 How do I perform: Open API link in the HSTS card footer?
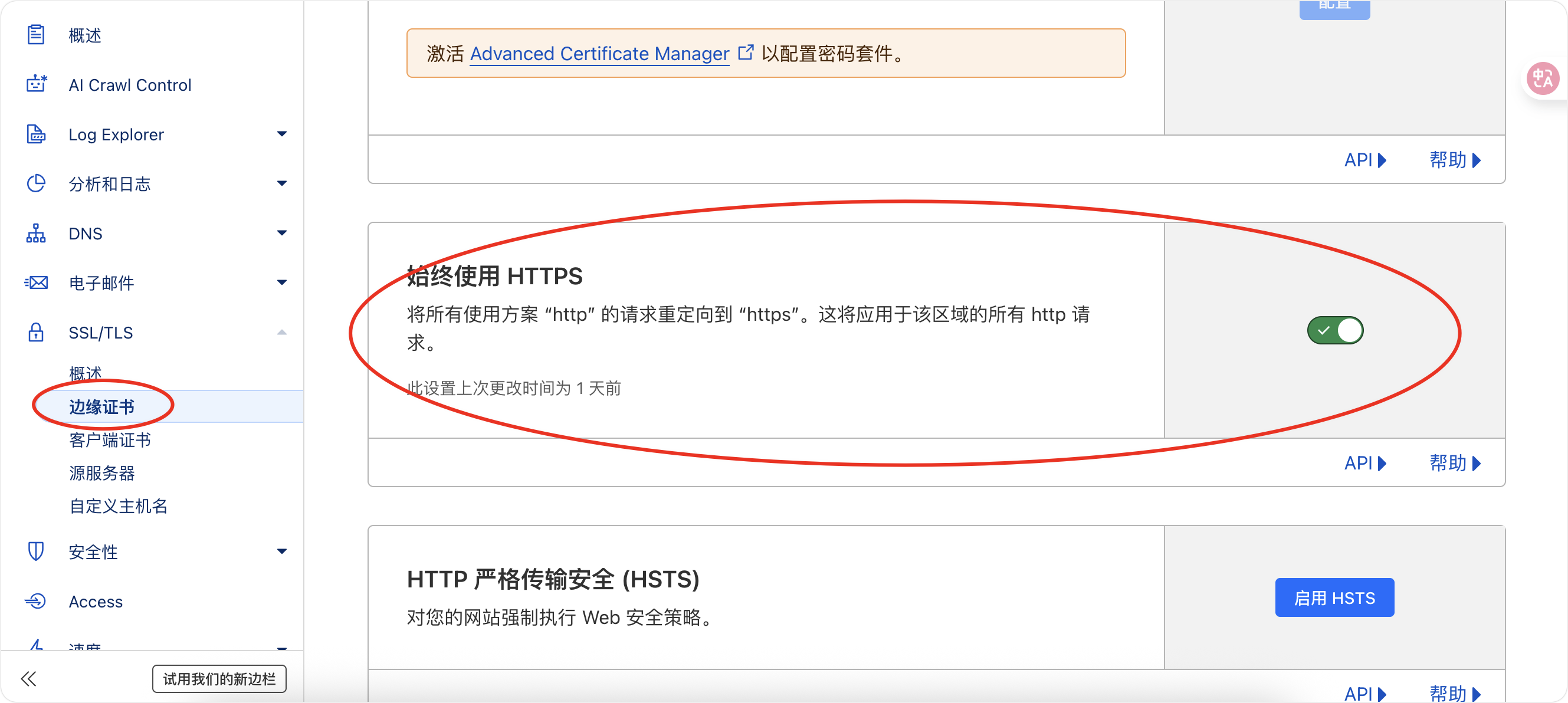point(1364,693)
